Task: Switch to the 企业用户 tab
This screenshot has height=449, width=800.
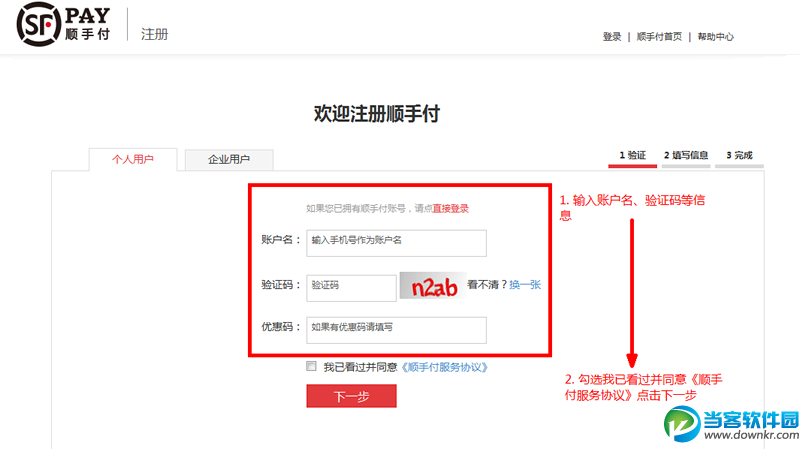Action: (229, 160)
